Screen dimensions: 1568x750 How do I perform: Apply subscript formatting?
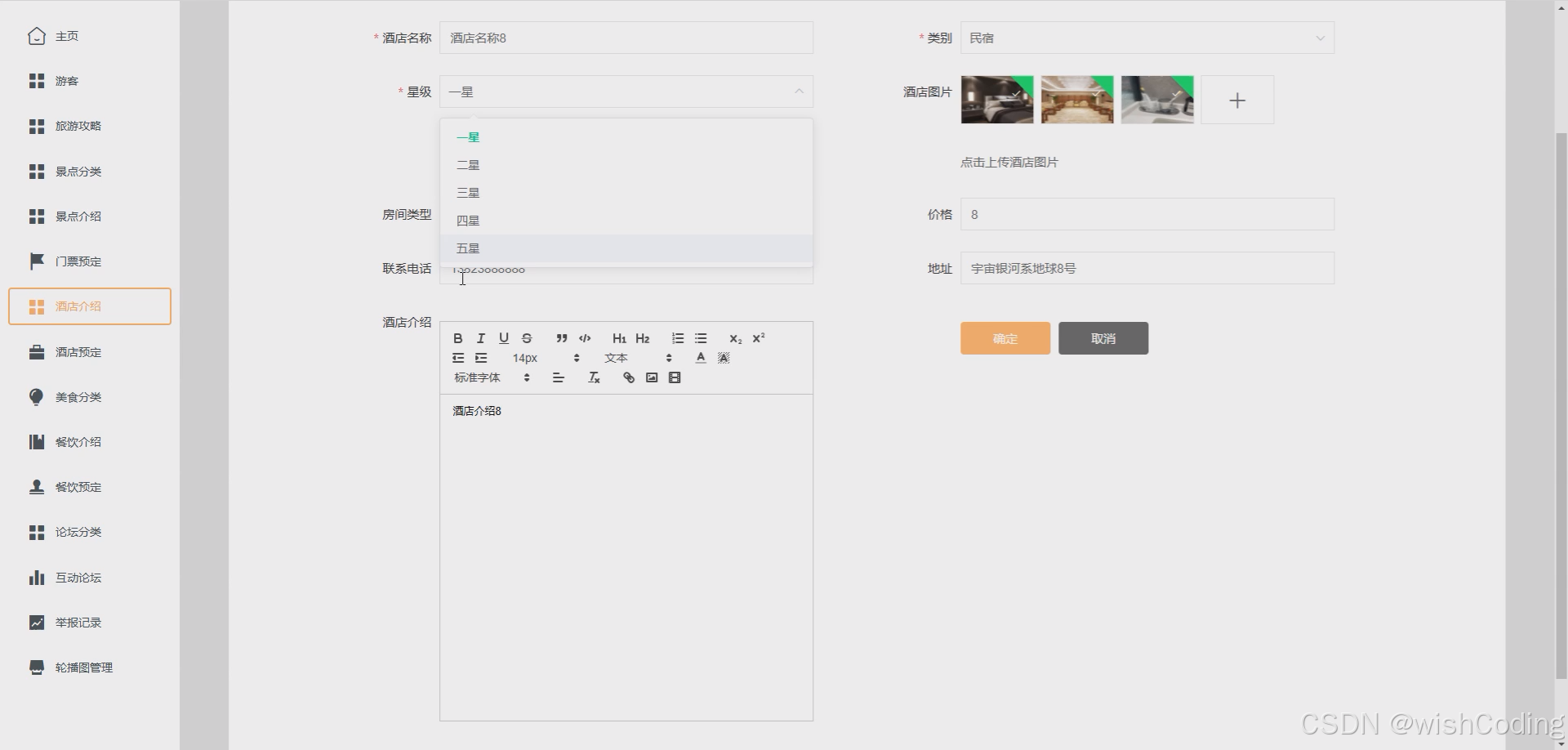pos(736,338)
